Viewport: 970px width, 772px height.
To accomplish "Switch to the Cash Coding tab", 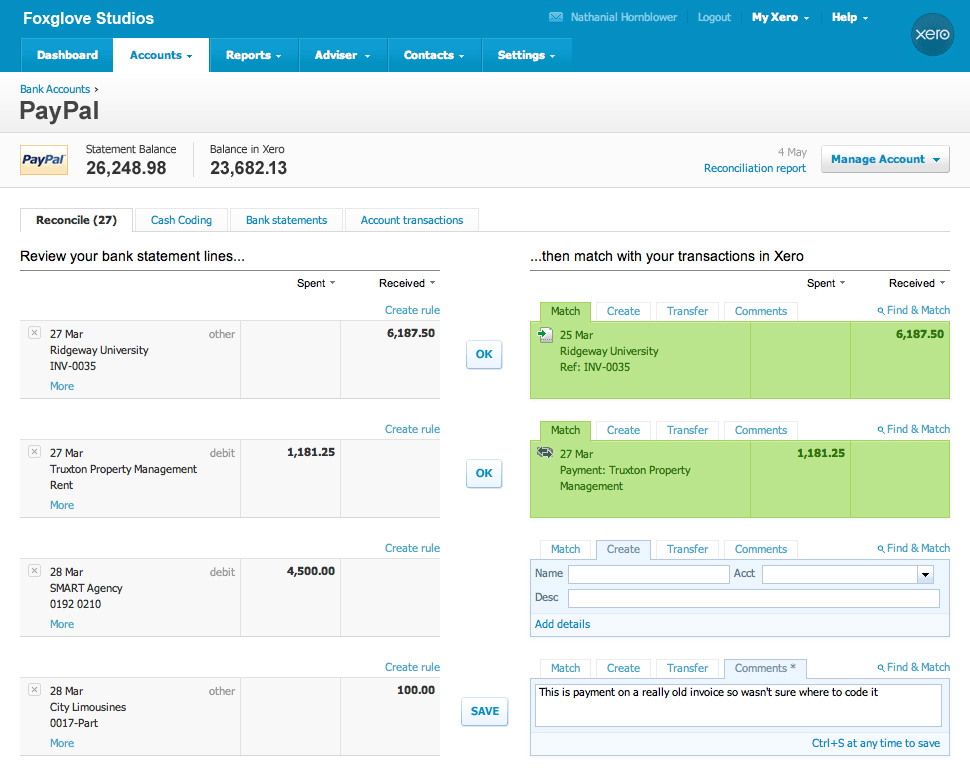I will click(181, 220).
